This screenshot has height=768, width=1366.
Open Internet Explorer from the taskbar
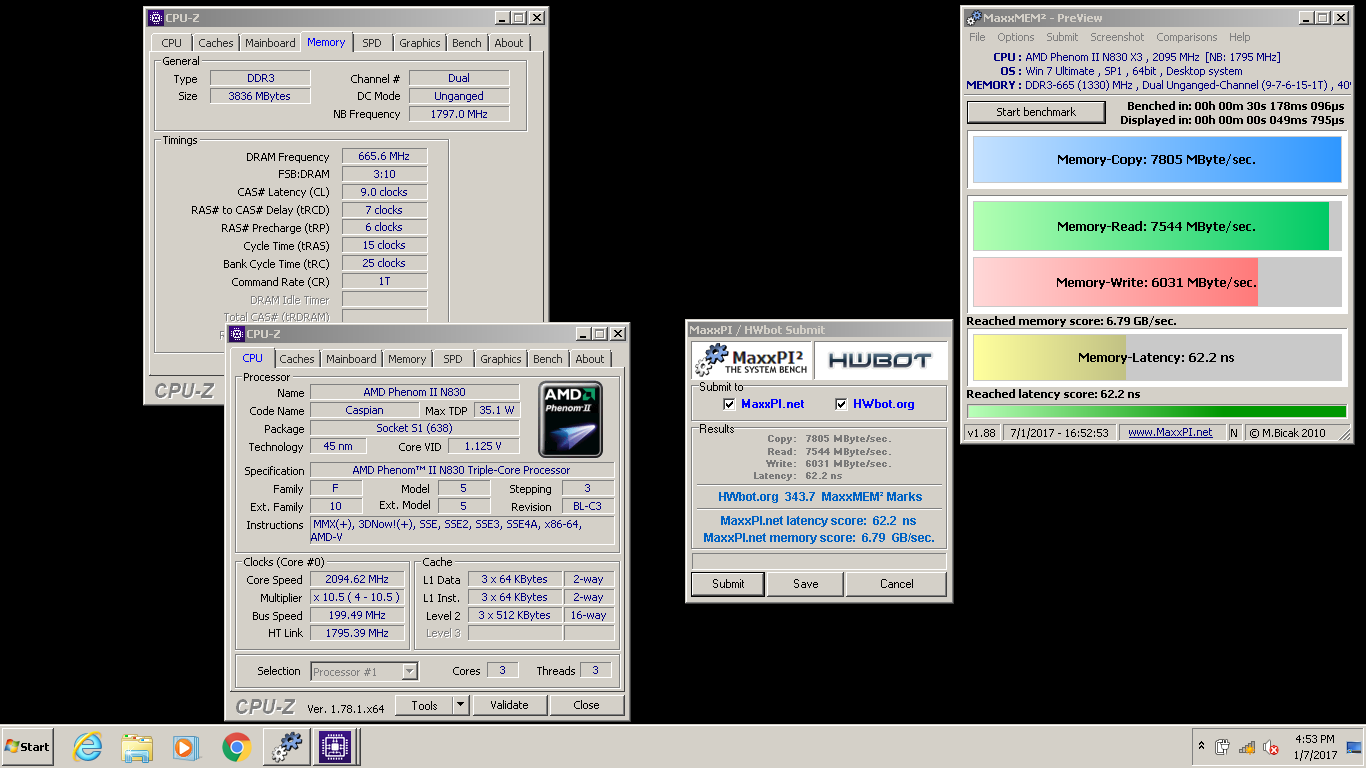click(88, 747)
